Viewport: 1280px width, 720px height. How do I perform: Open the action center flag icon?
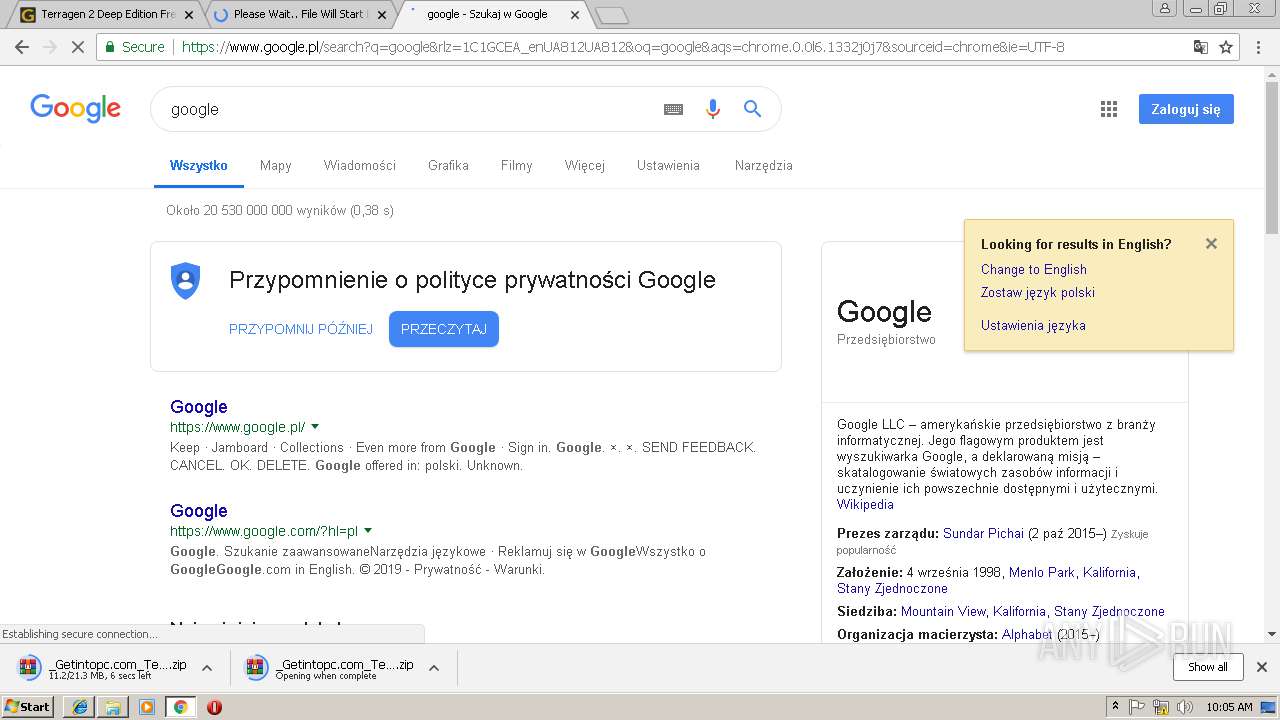[1137, 707]
